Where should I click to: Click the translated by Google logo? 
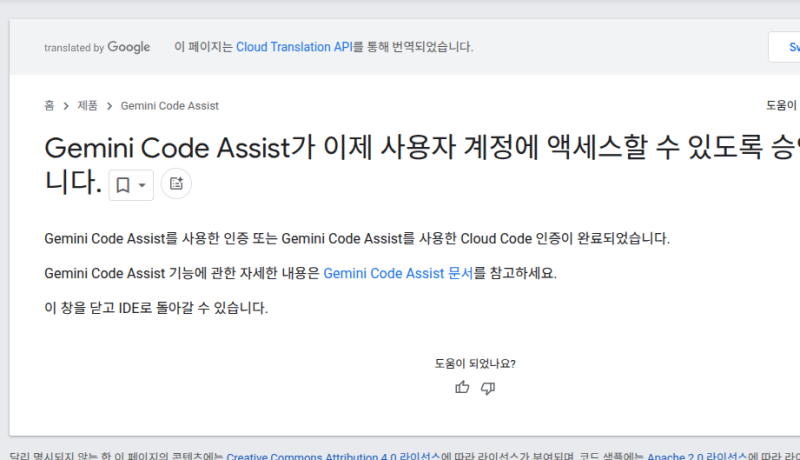pos(97,47)
